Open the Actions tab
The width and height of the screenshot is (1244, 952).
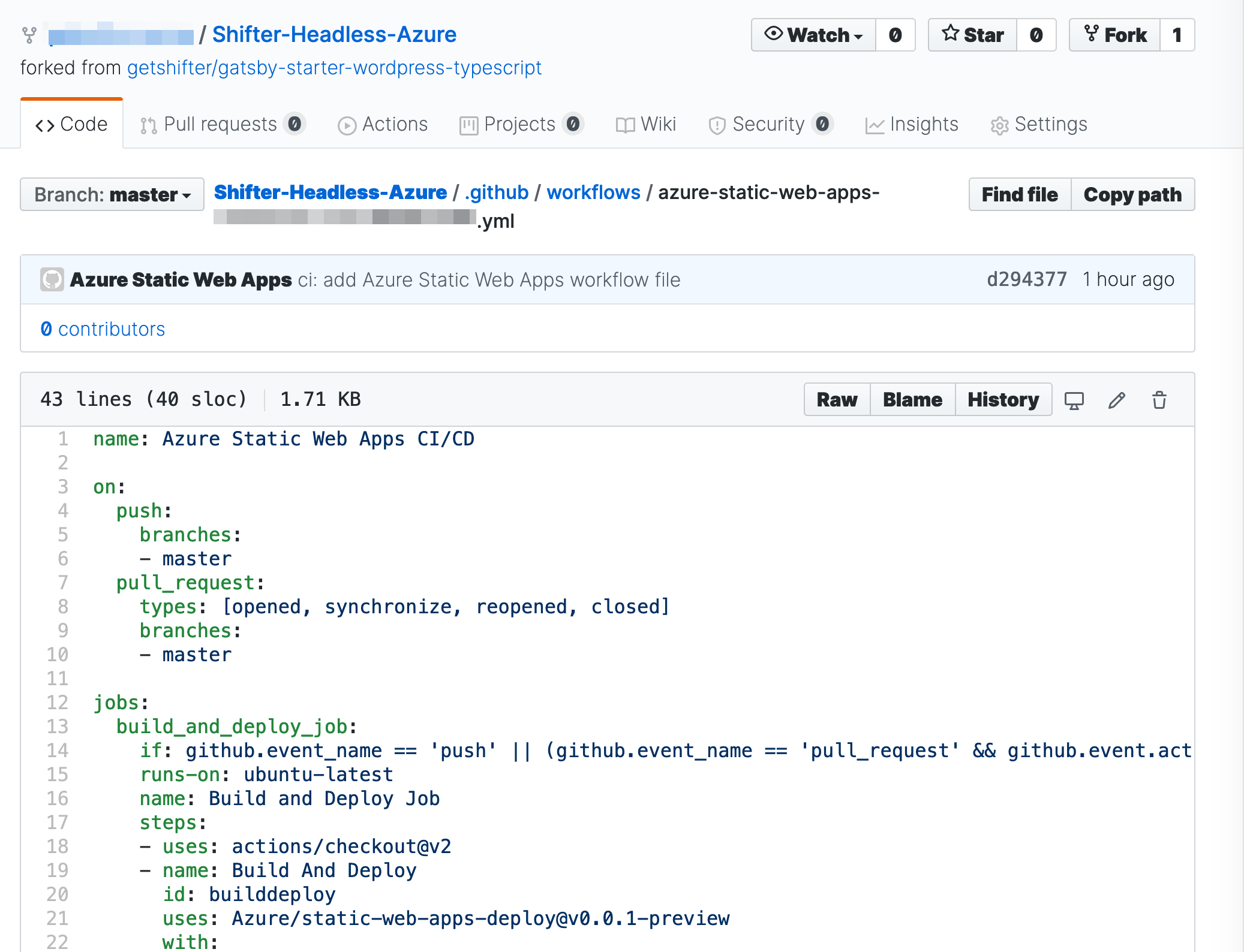pos(383,124)
